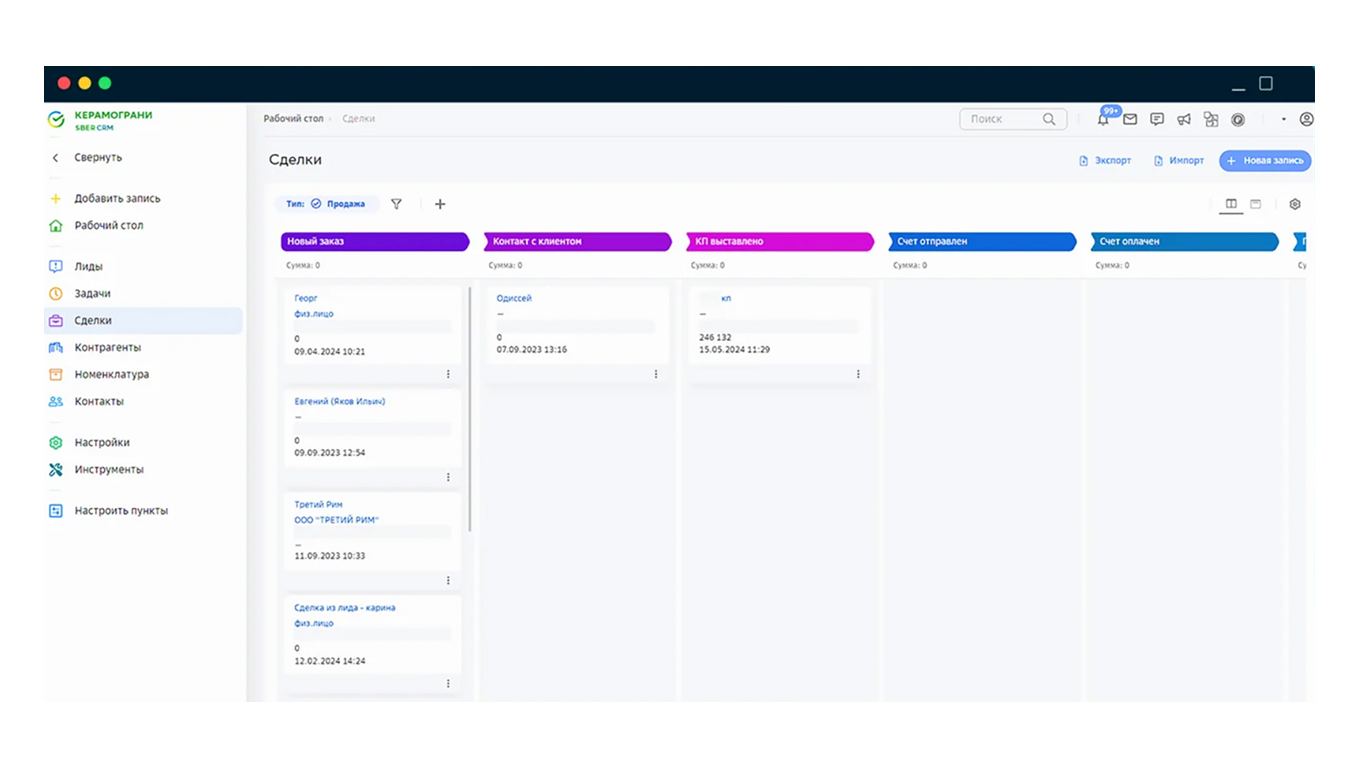Open the filter funnel icon
The width and height of the screenshot is (1360, 768).
coord(396,204)
